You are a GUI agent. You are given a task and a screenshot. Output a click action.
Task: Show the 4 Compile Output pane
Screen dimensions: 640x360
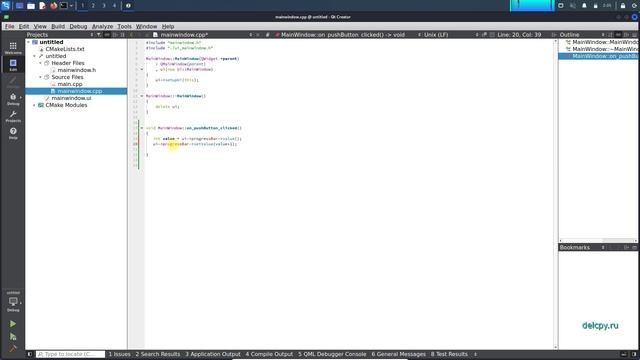pos(269,354)
